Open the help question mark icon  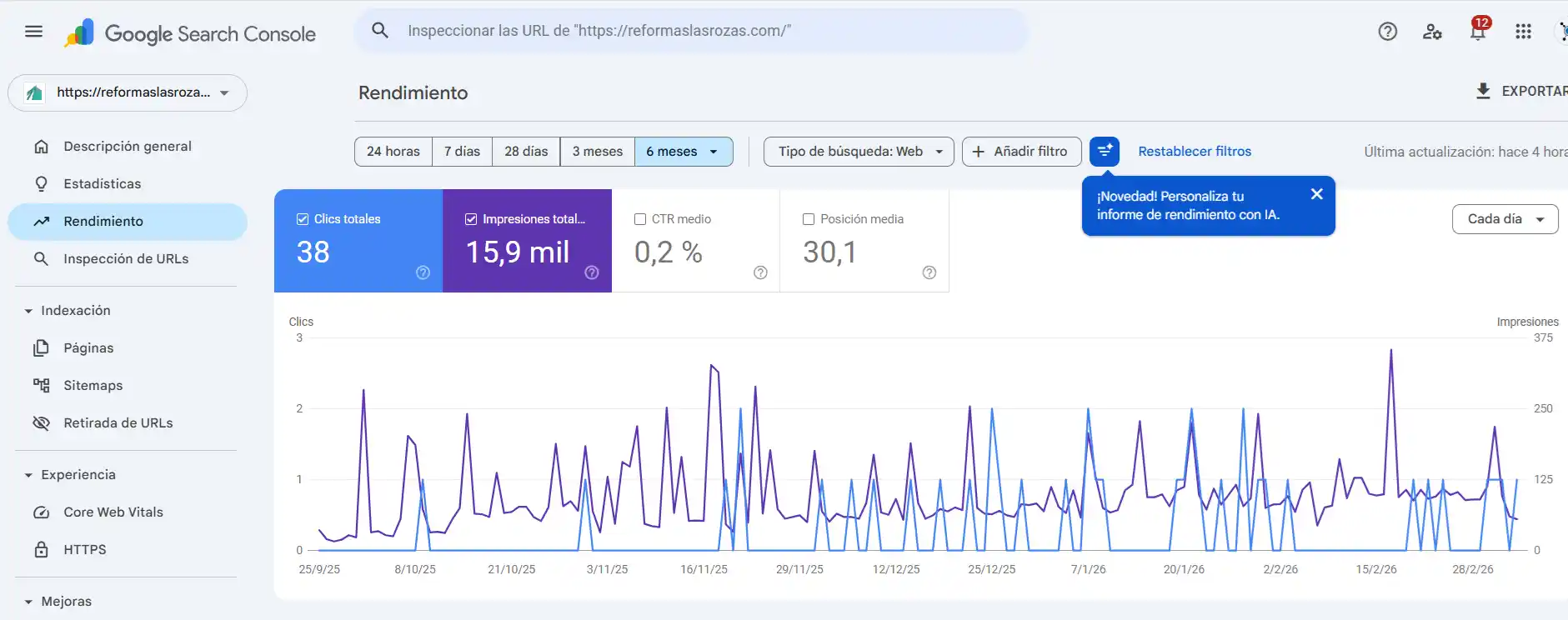pyautogui.click(x=1388, y=32)
